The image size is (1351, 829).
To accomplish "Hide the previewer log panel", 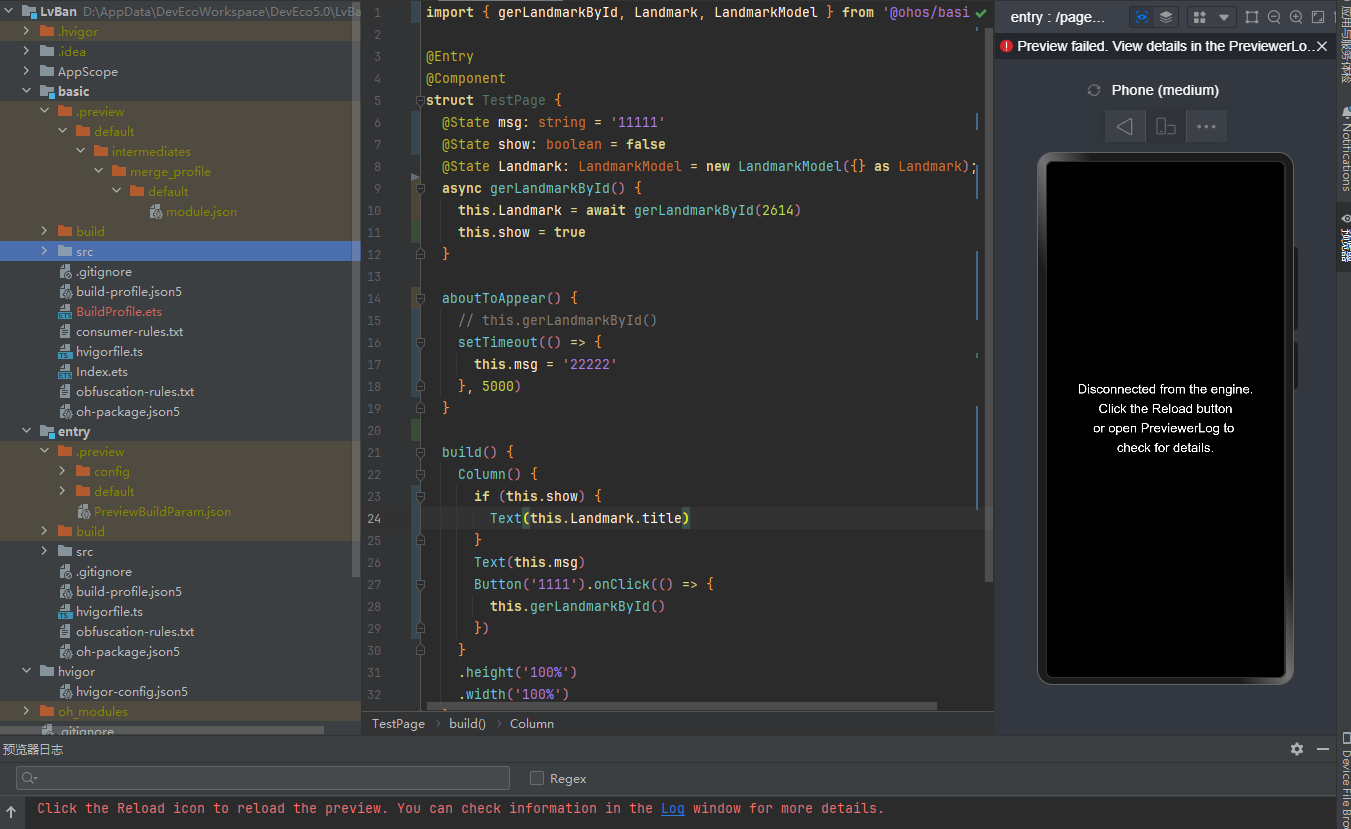I will [x=1322, y=749].
